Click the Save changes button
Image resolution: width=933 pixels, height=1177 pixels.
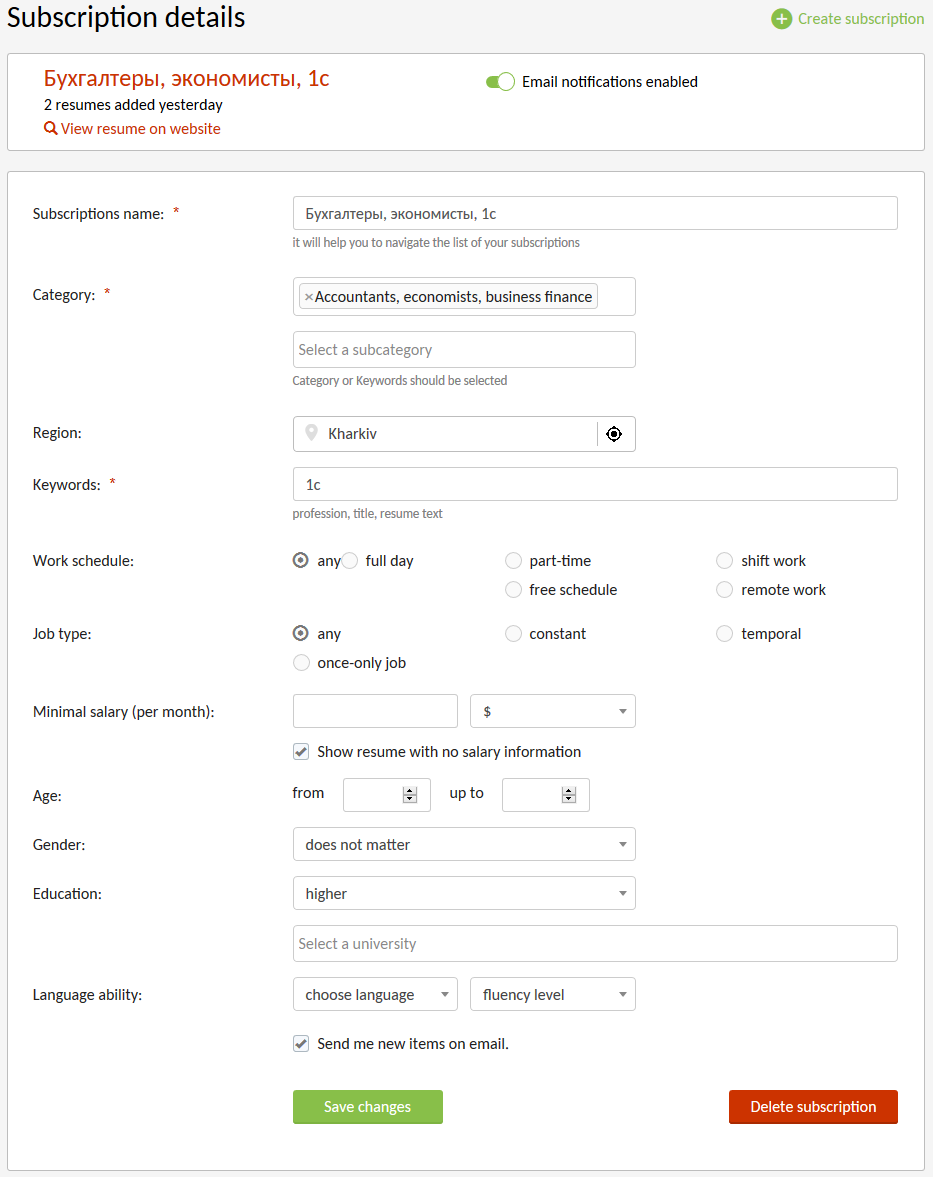click(x=367, y=1107)
